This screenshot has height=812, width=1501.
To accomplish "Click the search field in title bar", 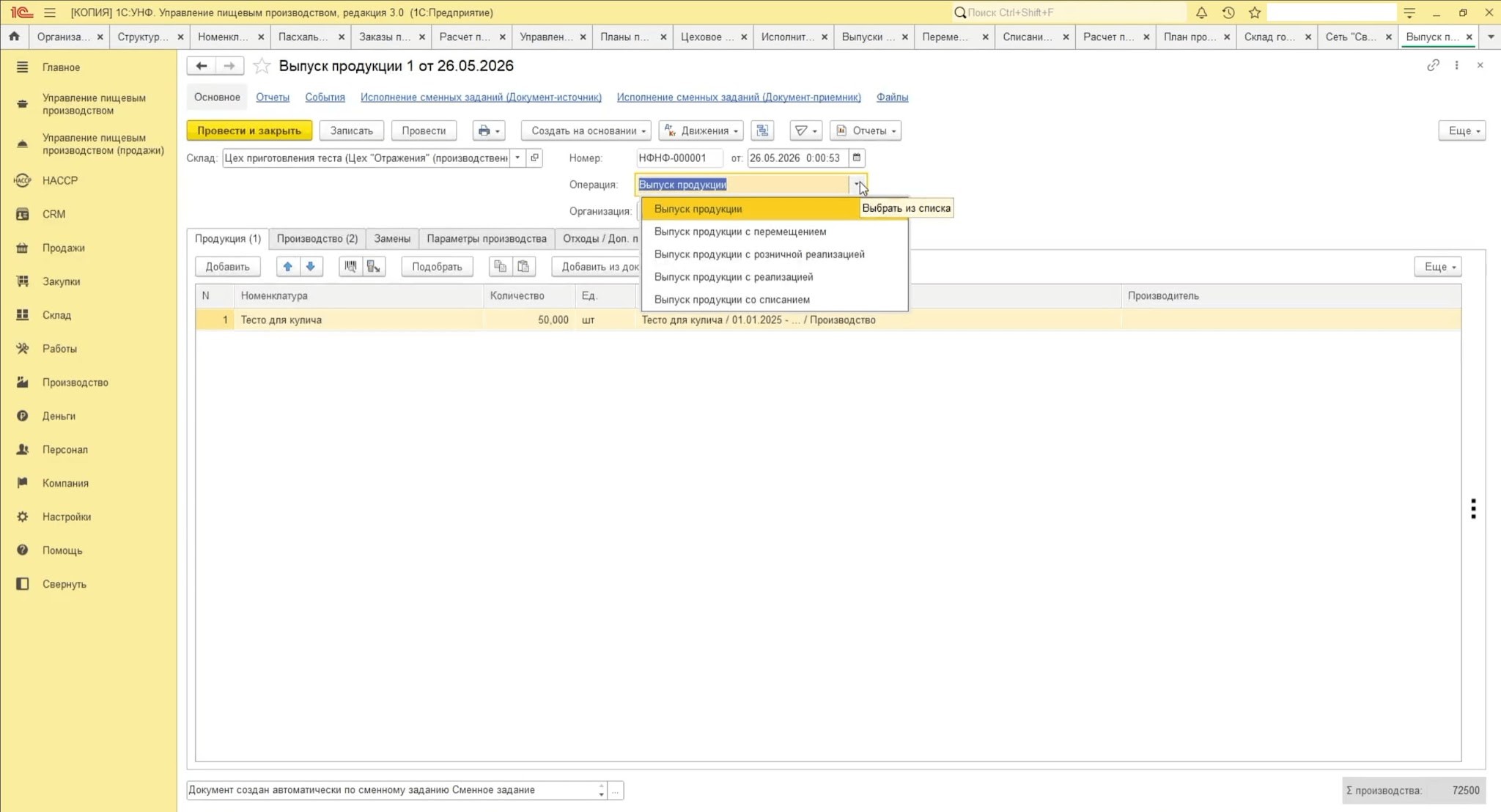I will click(x=1069, y=12).
